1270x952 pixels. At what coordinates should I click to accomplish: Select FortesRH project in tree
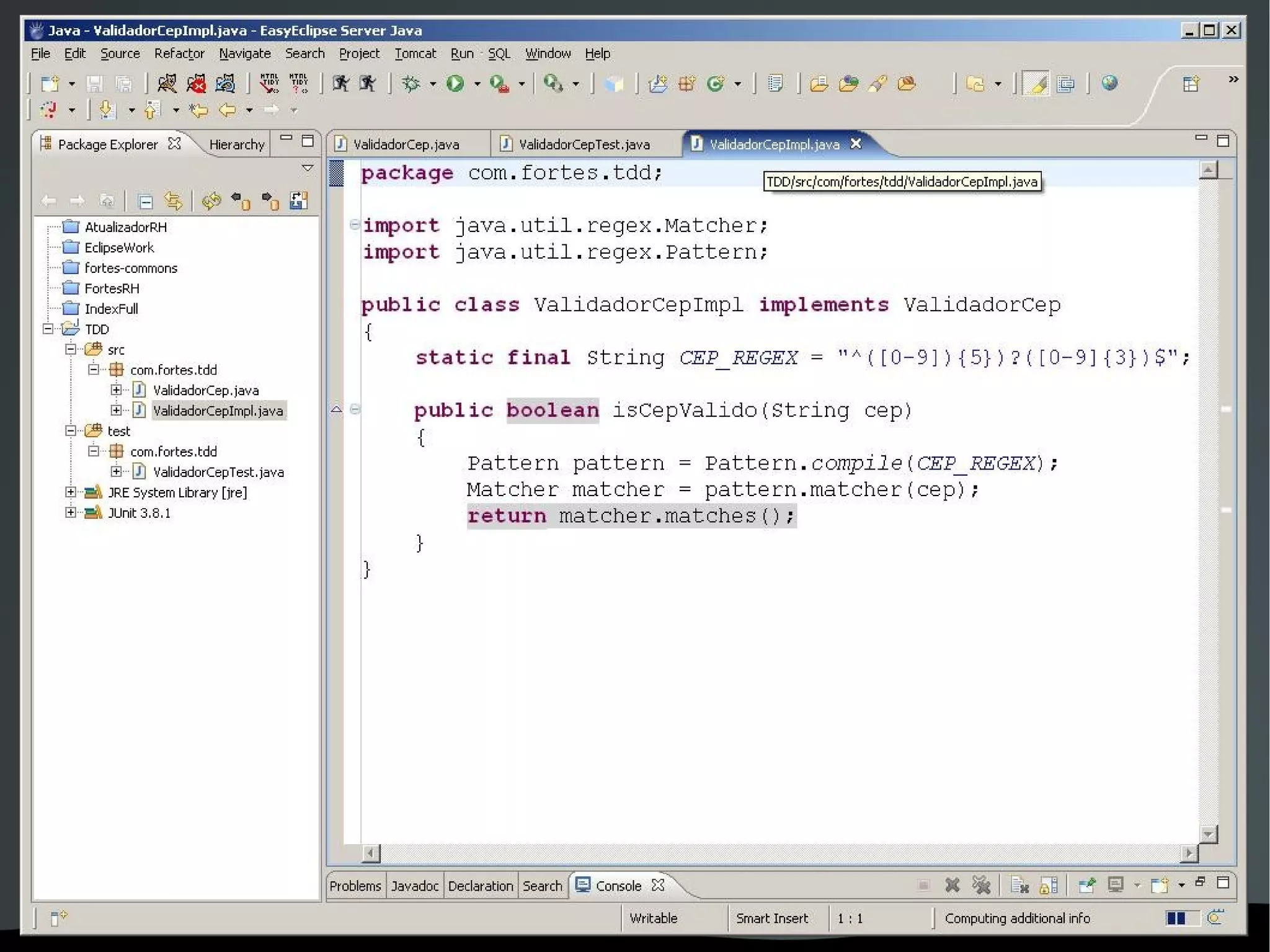pos(112,288)
